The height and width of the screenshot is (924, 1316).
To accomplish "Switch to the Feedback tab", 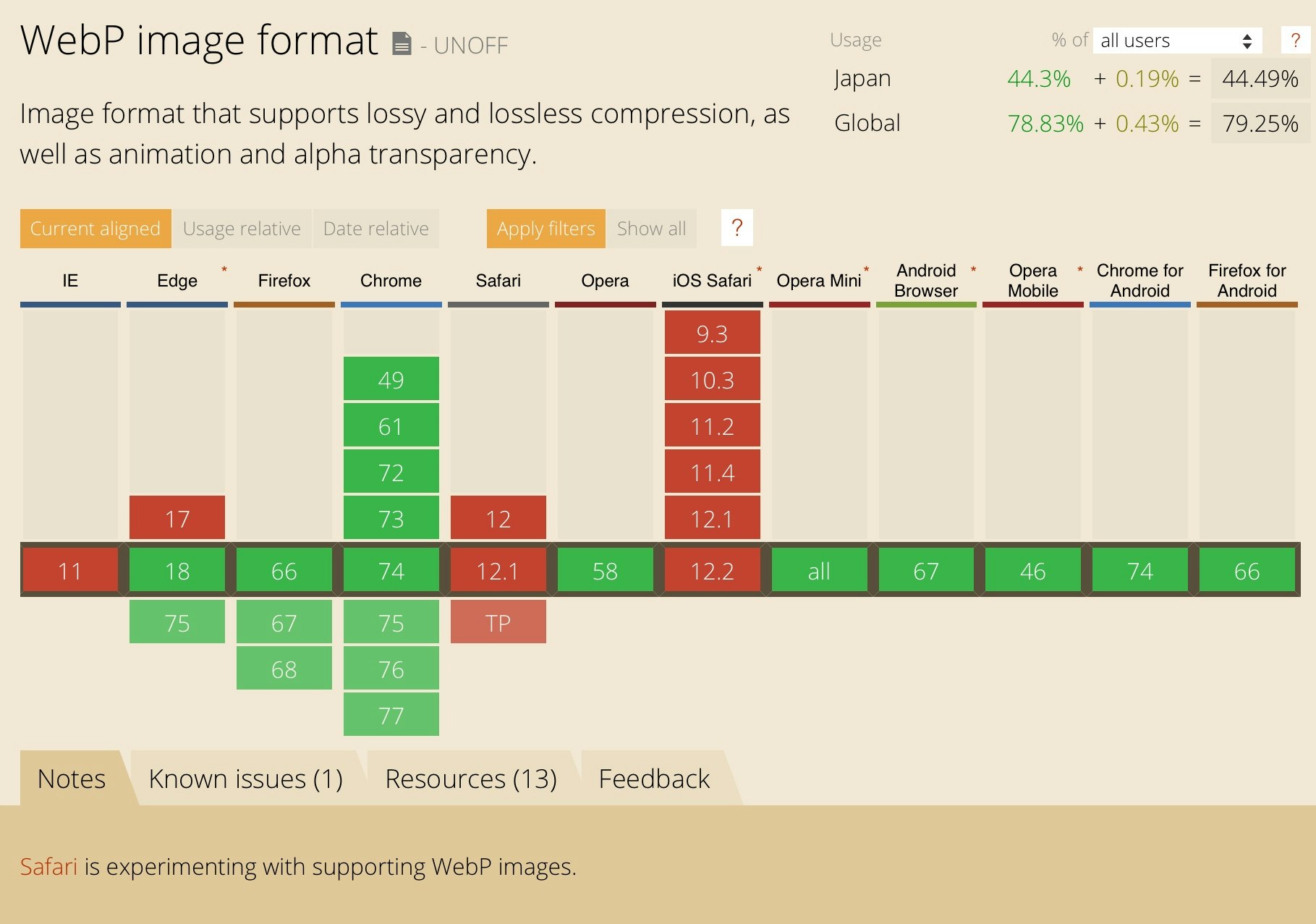I will pos(653,778).
